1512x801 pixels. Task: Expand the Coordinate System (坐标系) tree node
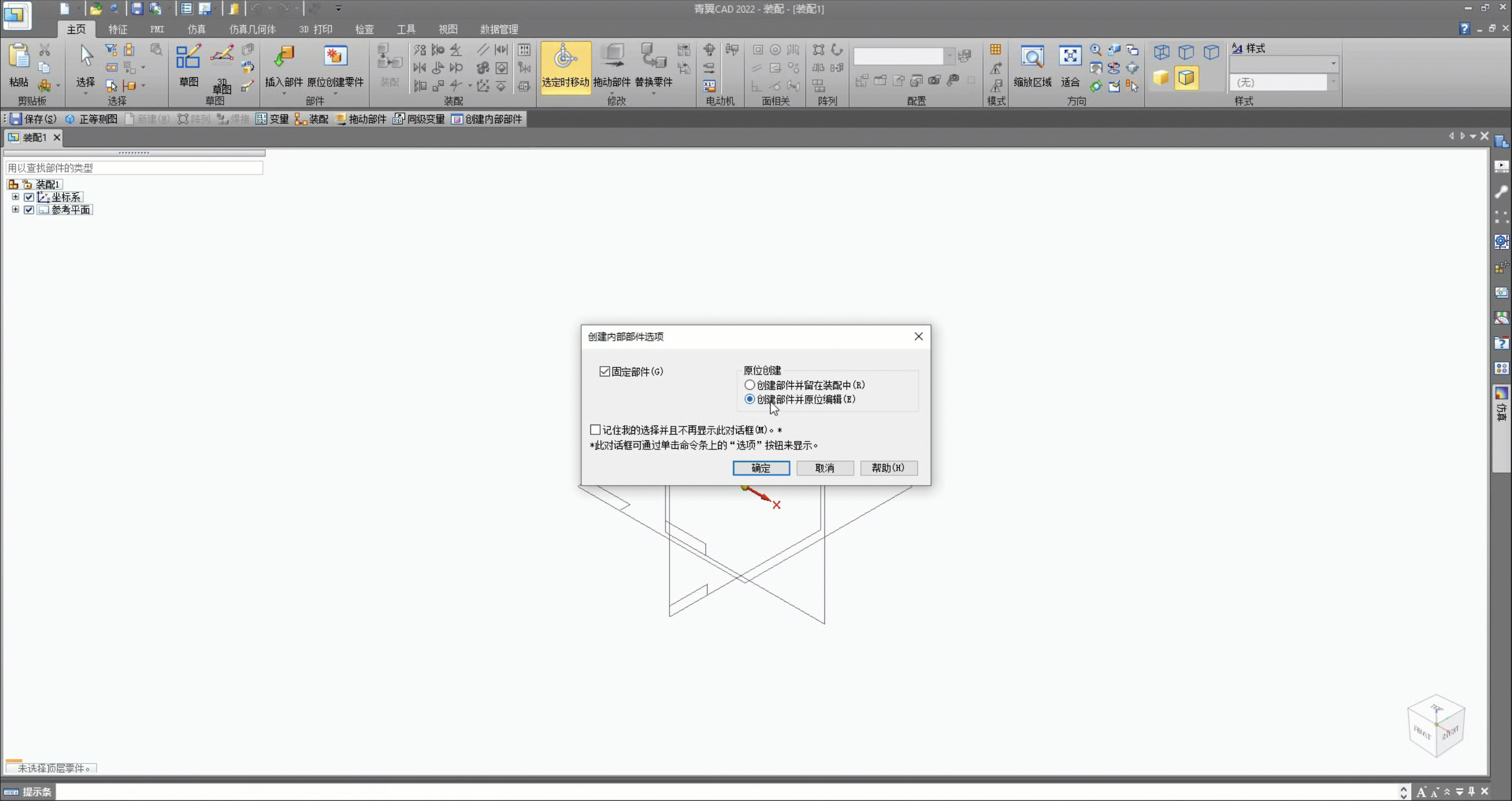[x=15, y=197]
